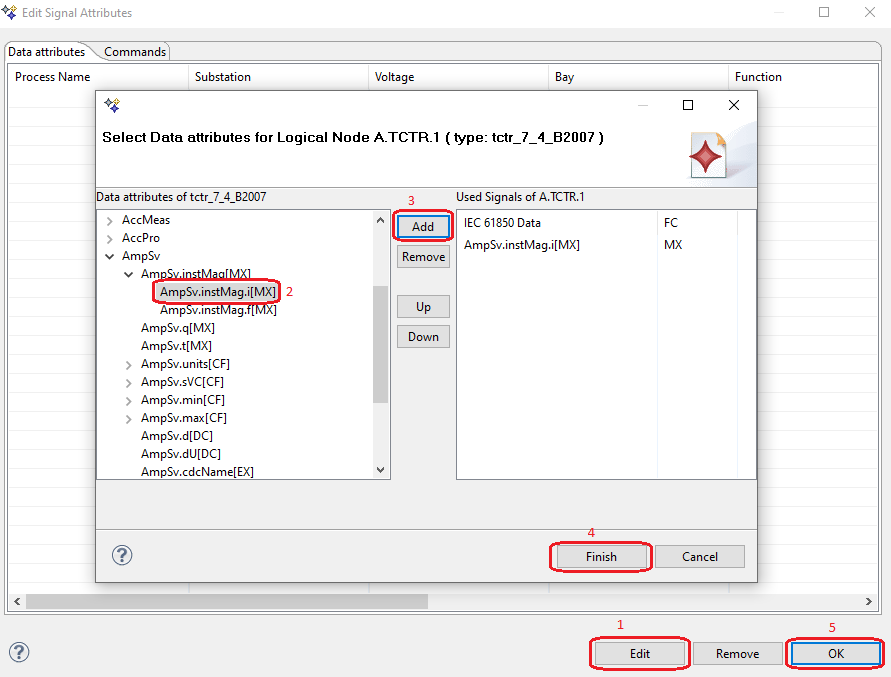Image resolution: width=891 pixels, height=677 pixels.
Task: Select AmpSv.instMag.f[MX] in the tree
Action: point(218,310)
